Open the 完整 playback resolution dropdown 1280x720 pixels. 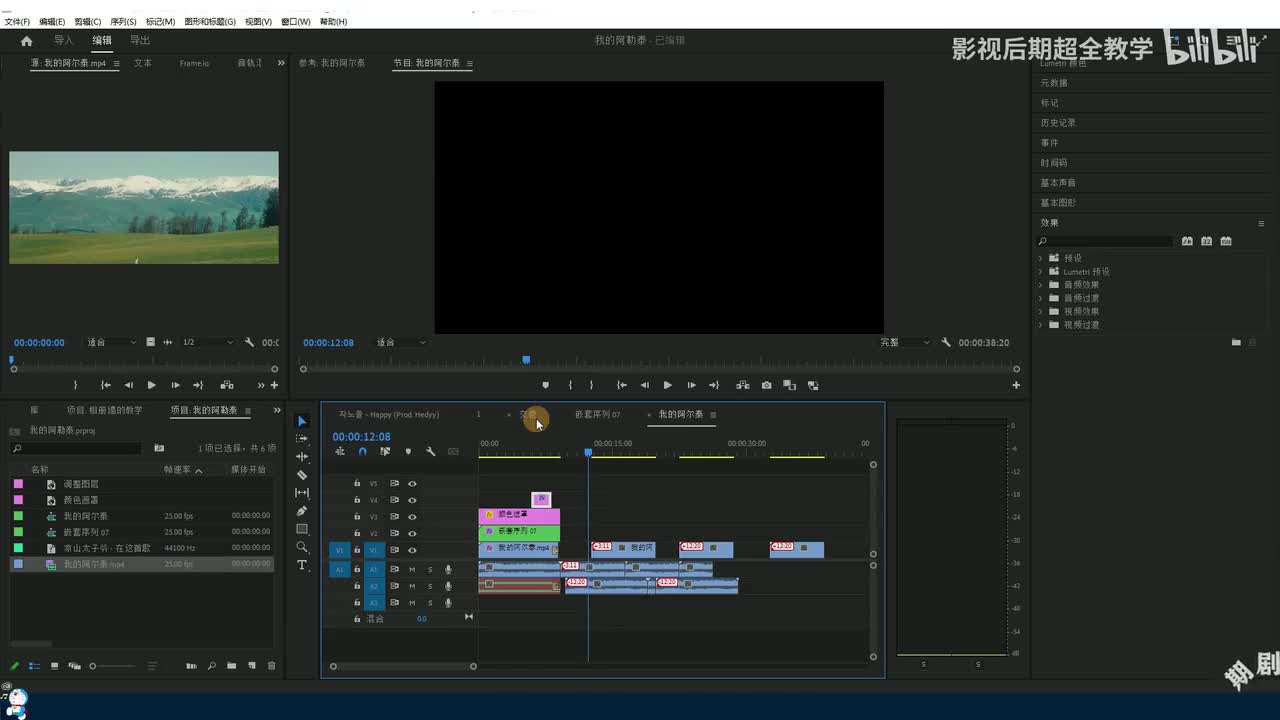pyautogui.click(x=905, y=343)
